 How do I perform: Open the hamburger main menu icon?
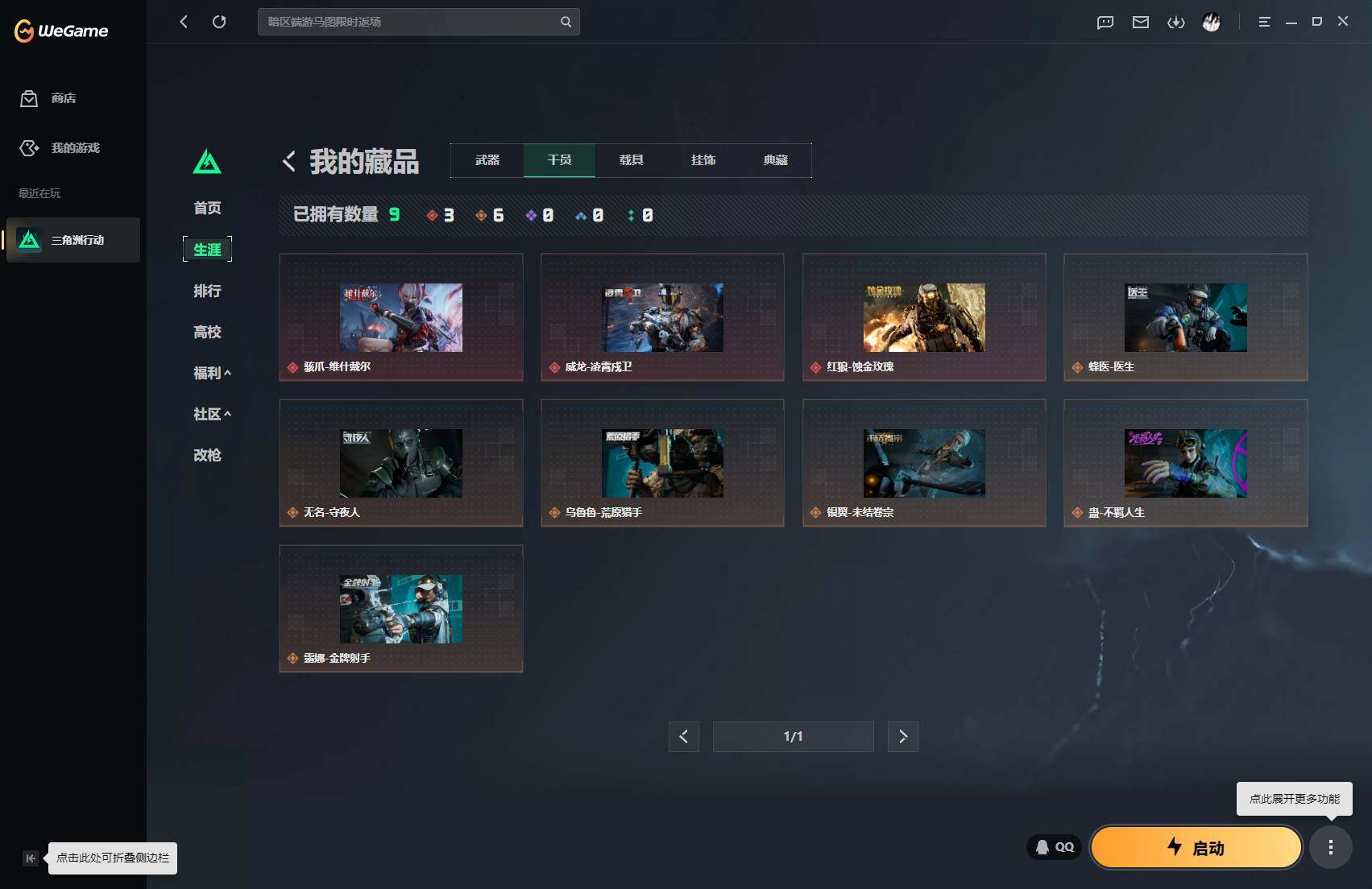click(1264, 22)
